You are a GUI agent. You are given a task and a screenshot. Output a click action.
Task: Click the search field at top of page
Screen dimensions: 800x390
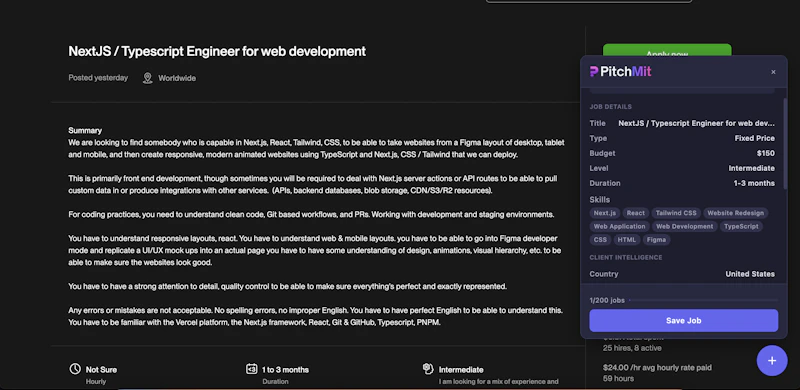click(x=589, y=2)
